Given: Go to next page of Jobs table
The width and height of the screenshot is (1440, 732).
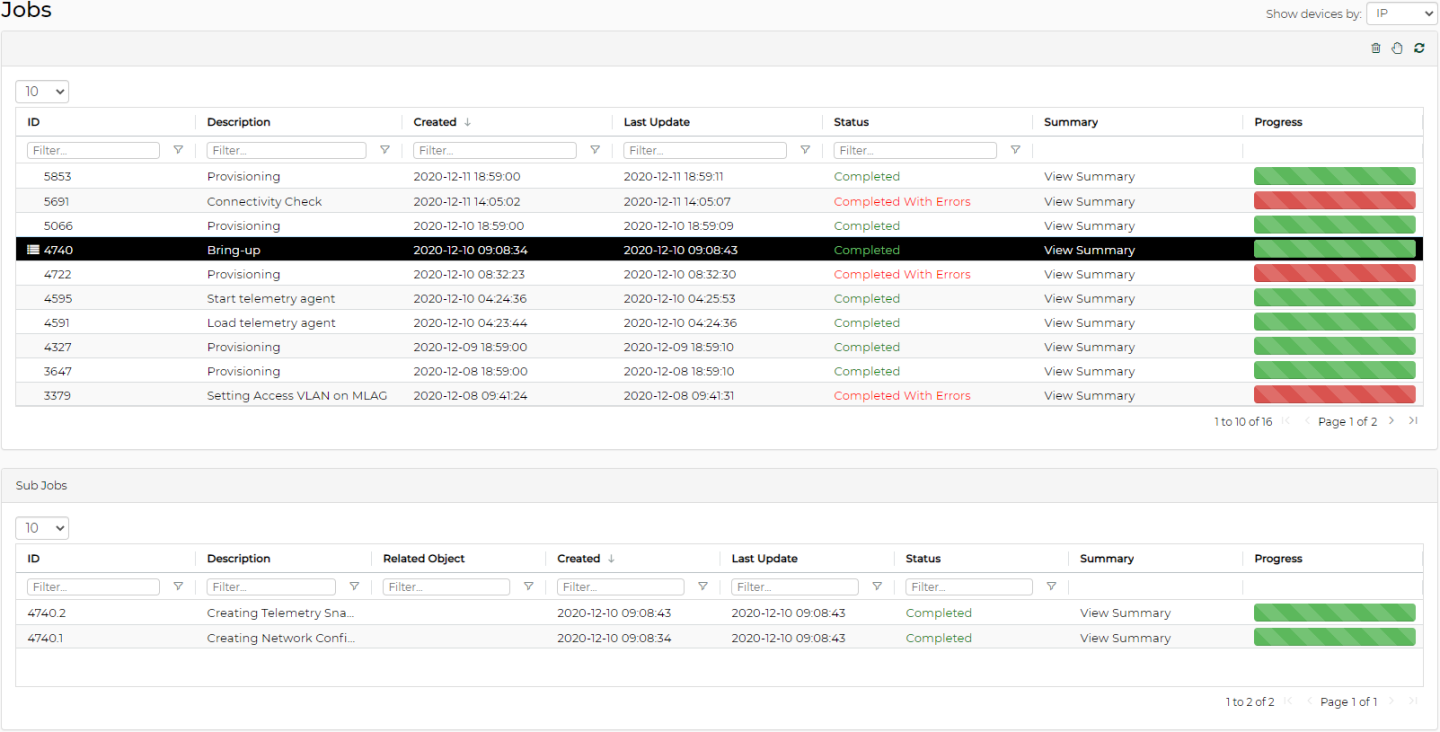Looking at the screenshot, I should [x=1391, y=421].
